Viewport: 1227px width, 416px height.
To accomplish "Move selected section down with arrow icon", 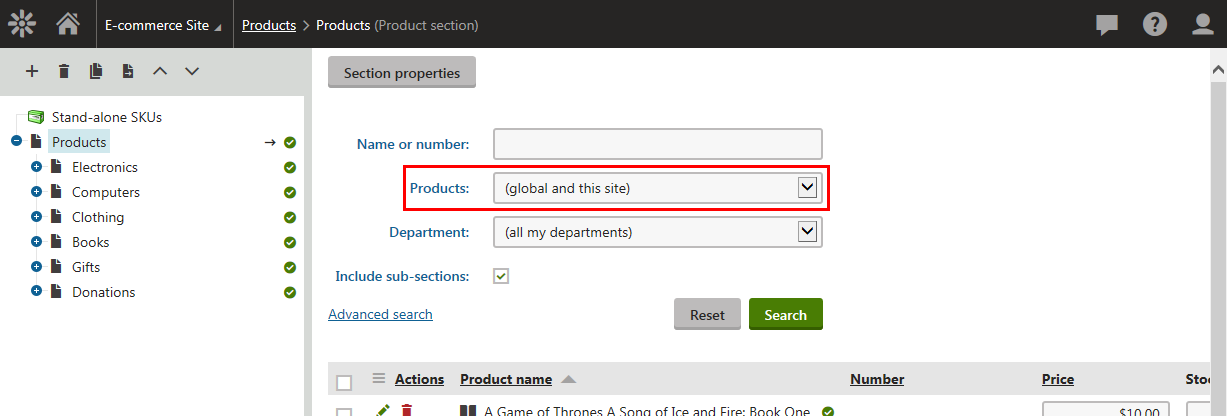I will [192, 71].
